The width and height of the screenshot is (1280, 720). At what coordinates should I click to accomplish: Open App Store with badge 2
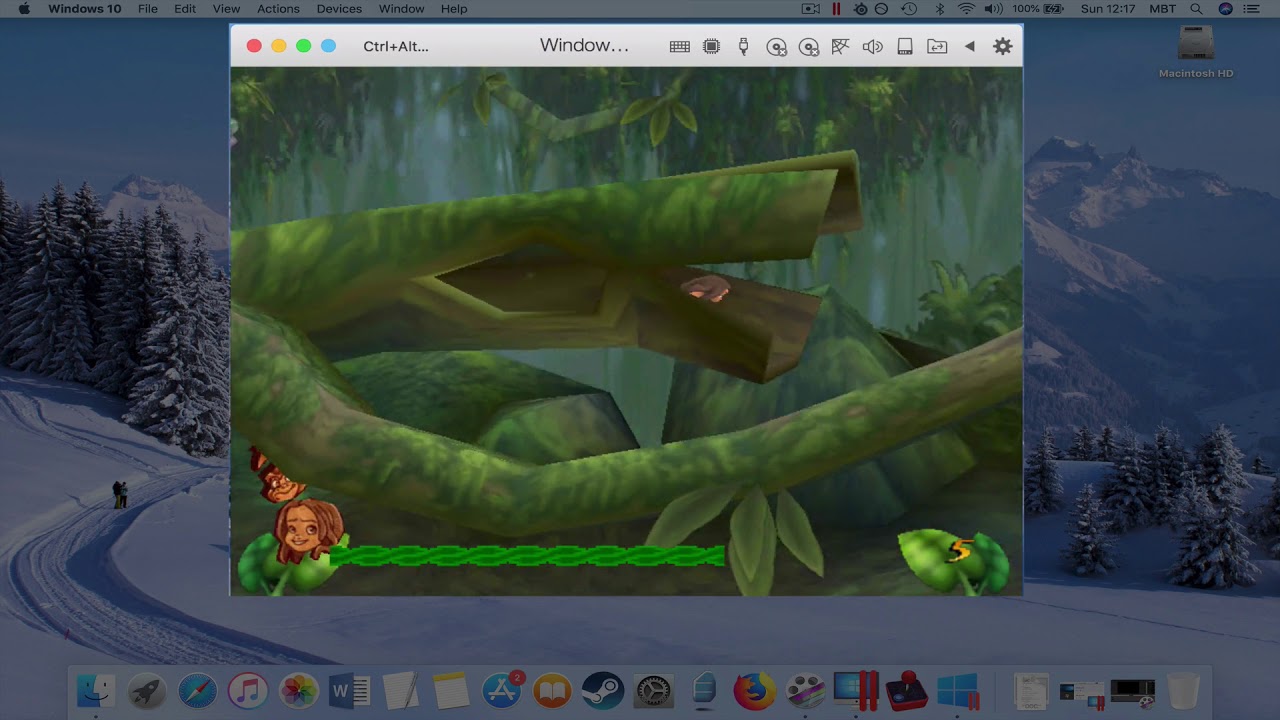[x=502, y=691]
